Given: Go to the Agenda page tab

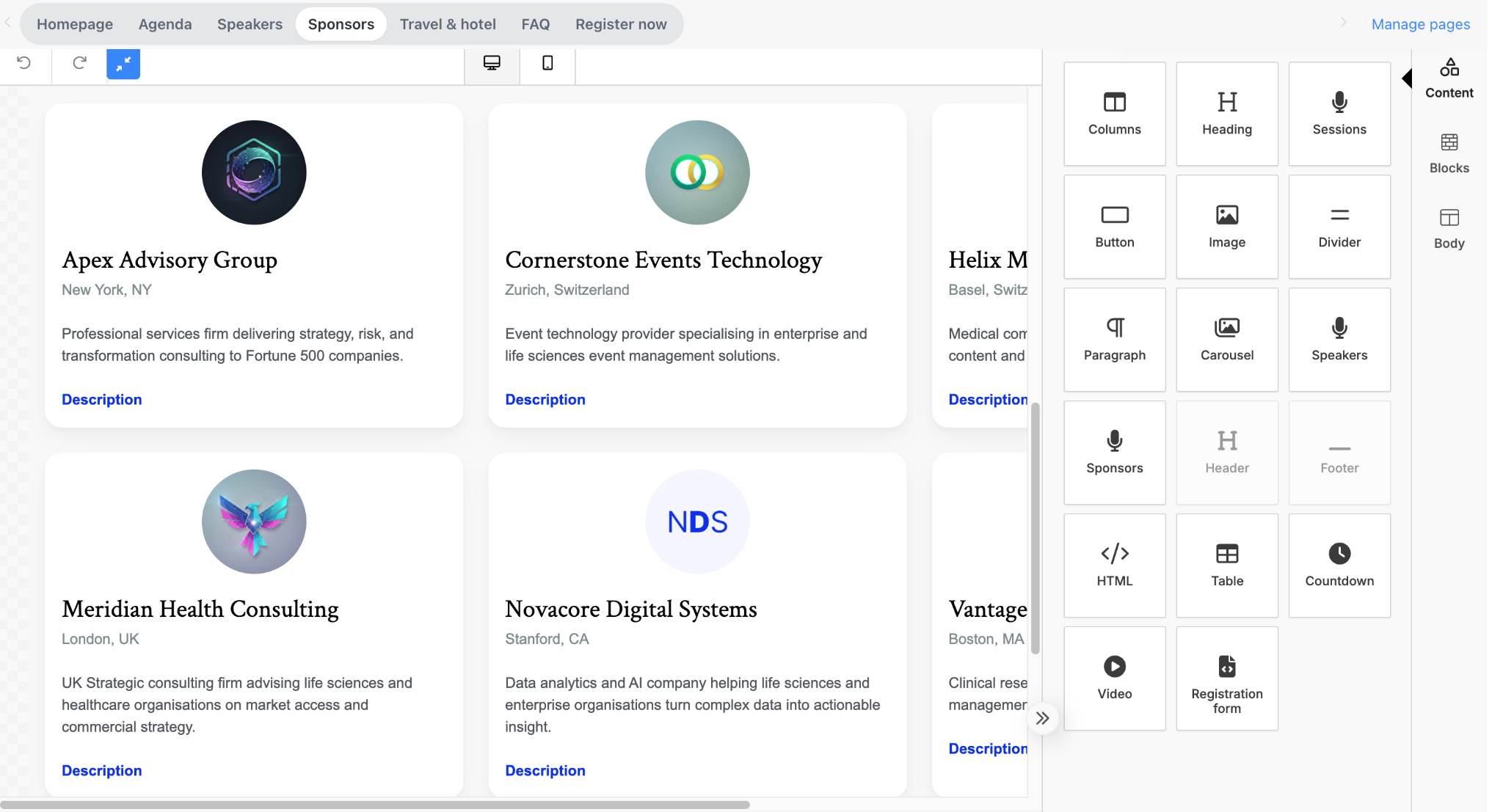Looking at the screenshot, I should tap(165, 24).
